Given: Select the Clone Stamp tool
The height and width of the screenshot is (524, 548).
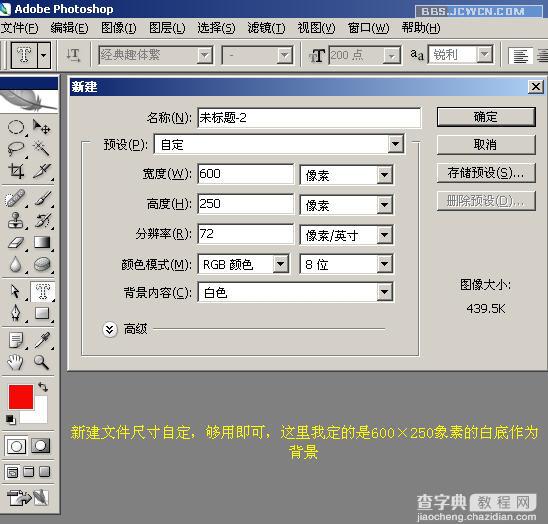Looking at the screenshot, I should pyautogui.click(x=16, y=220).
